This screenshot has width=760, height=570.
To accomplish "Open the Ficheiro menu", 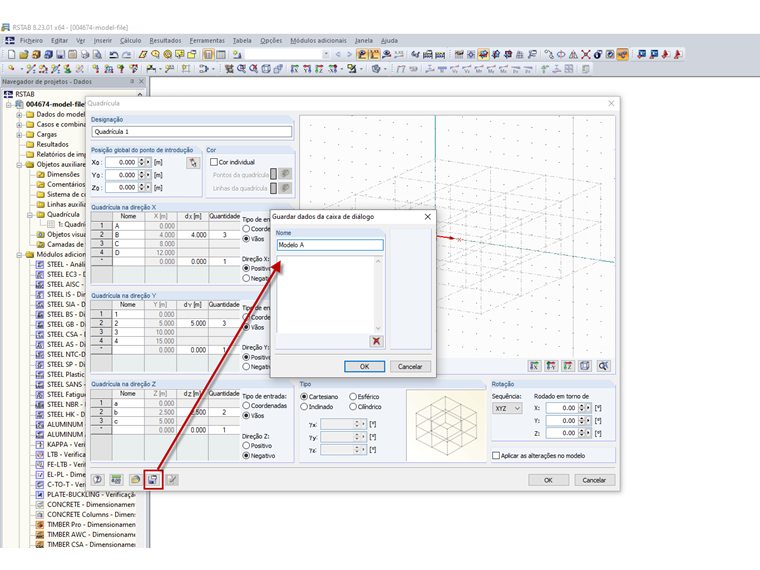I will pyautogui.click(x=31, y=41).
